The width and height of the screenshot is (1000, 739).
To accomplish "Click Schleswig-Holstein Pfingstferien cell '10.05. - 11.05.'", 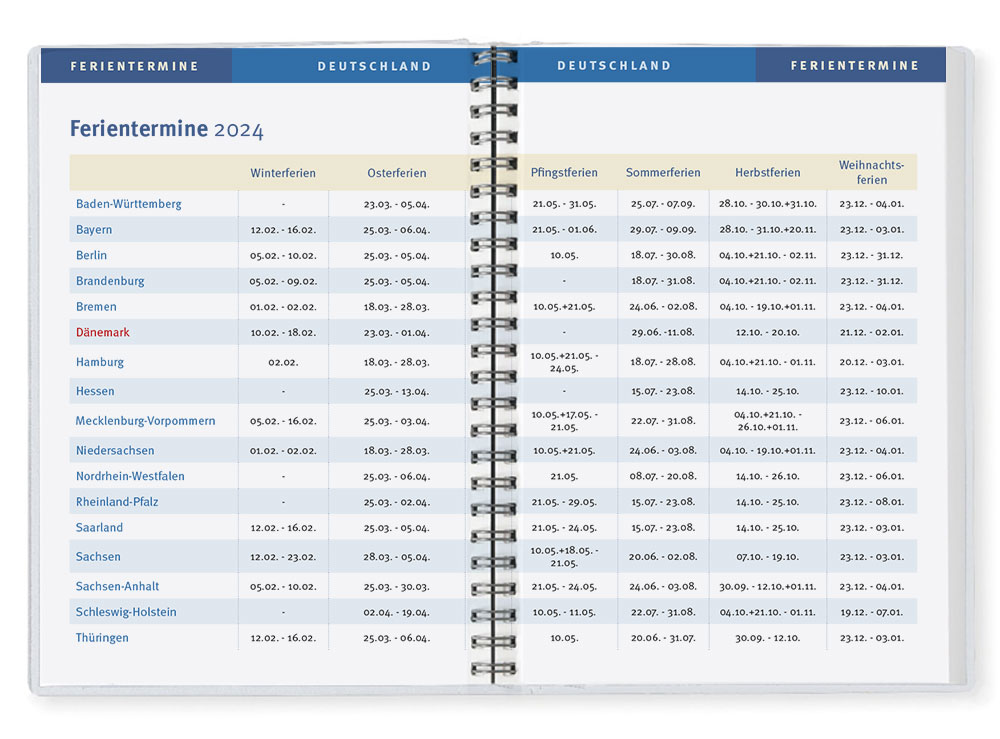I will (x=564, y=612).
